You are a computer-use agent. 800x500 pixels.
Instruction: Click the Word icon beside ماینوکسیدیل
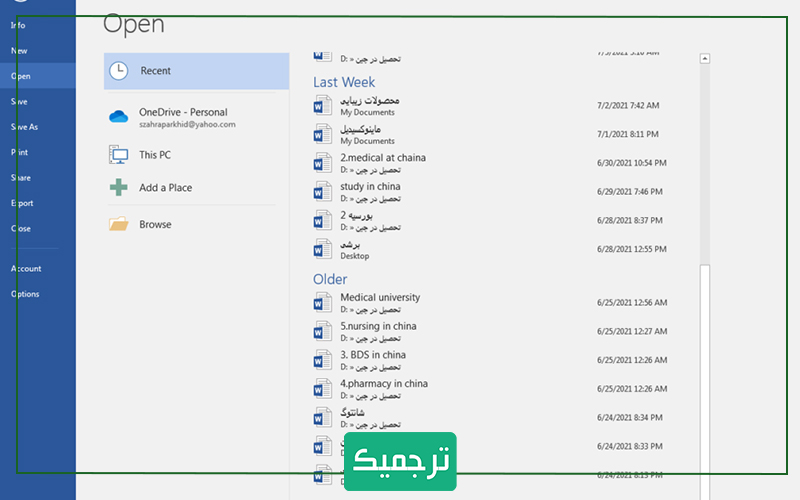coord(322,134)
